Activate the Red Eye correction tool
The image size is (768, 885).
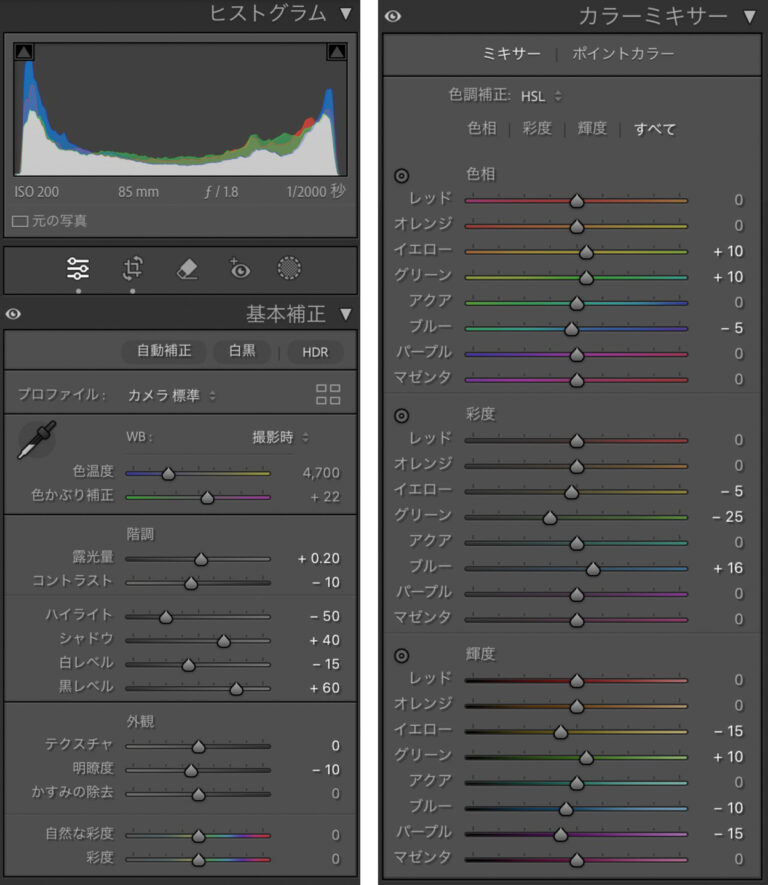[239, 268]
